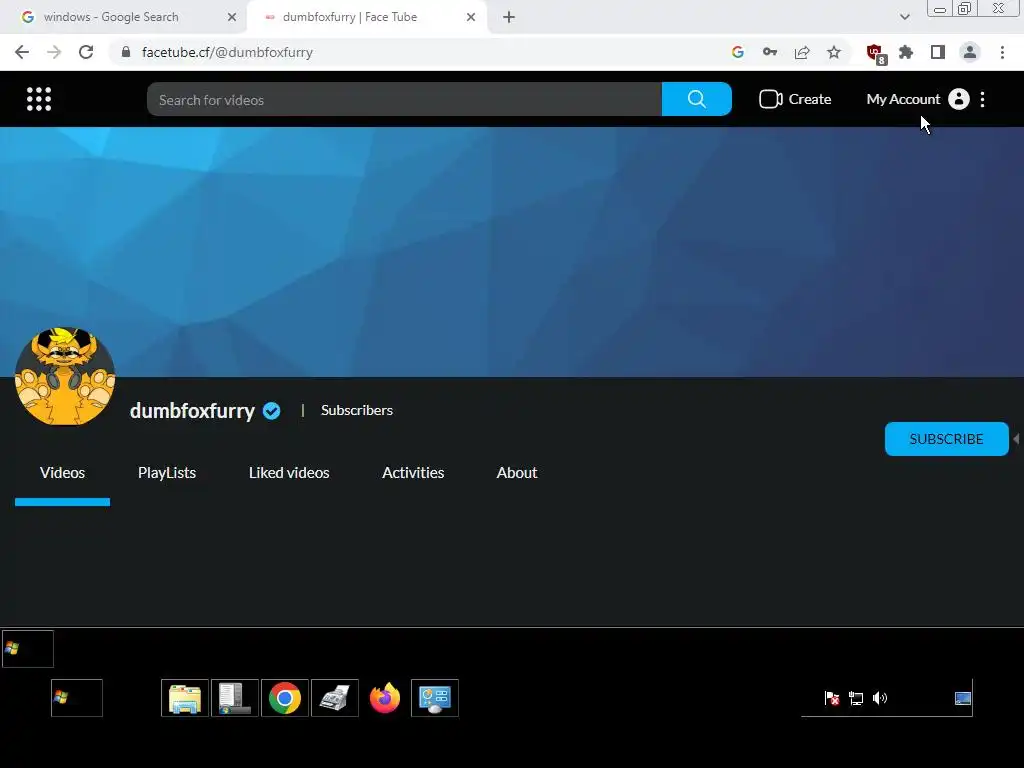Screen dimensions: 1024x768
Task: Switch to the PlayLists tab
Action: coord(167,473)
